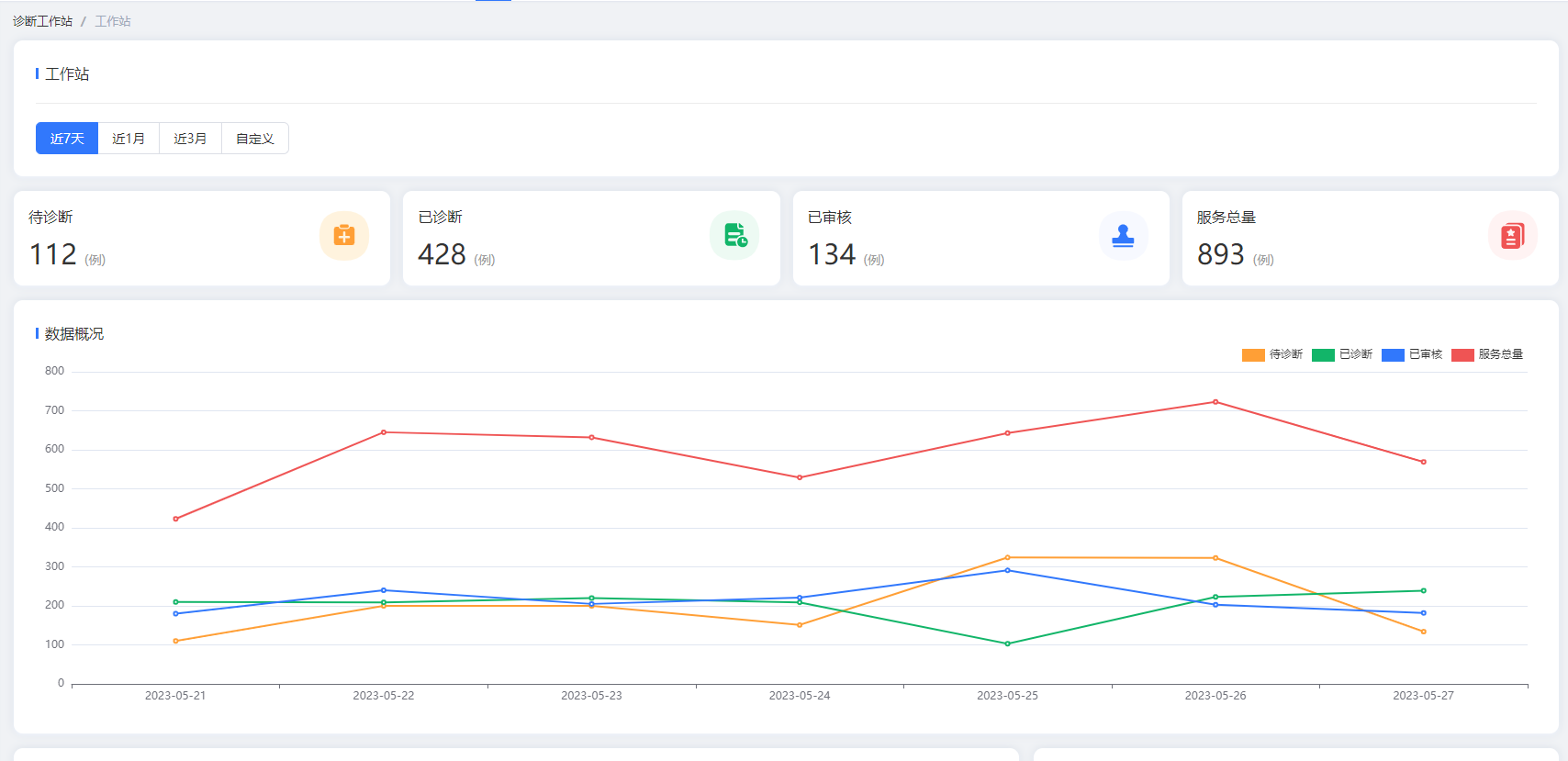Click the red line point on 2023-05-24

tap(800, 477)
